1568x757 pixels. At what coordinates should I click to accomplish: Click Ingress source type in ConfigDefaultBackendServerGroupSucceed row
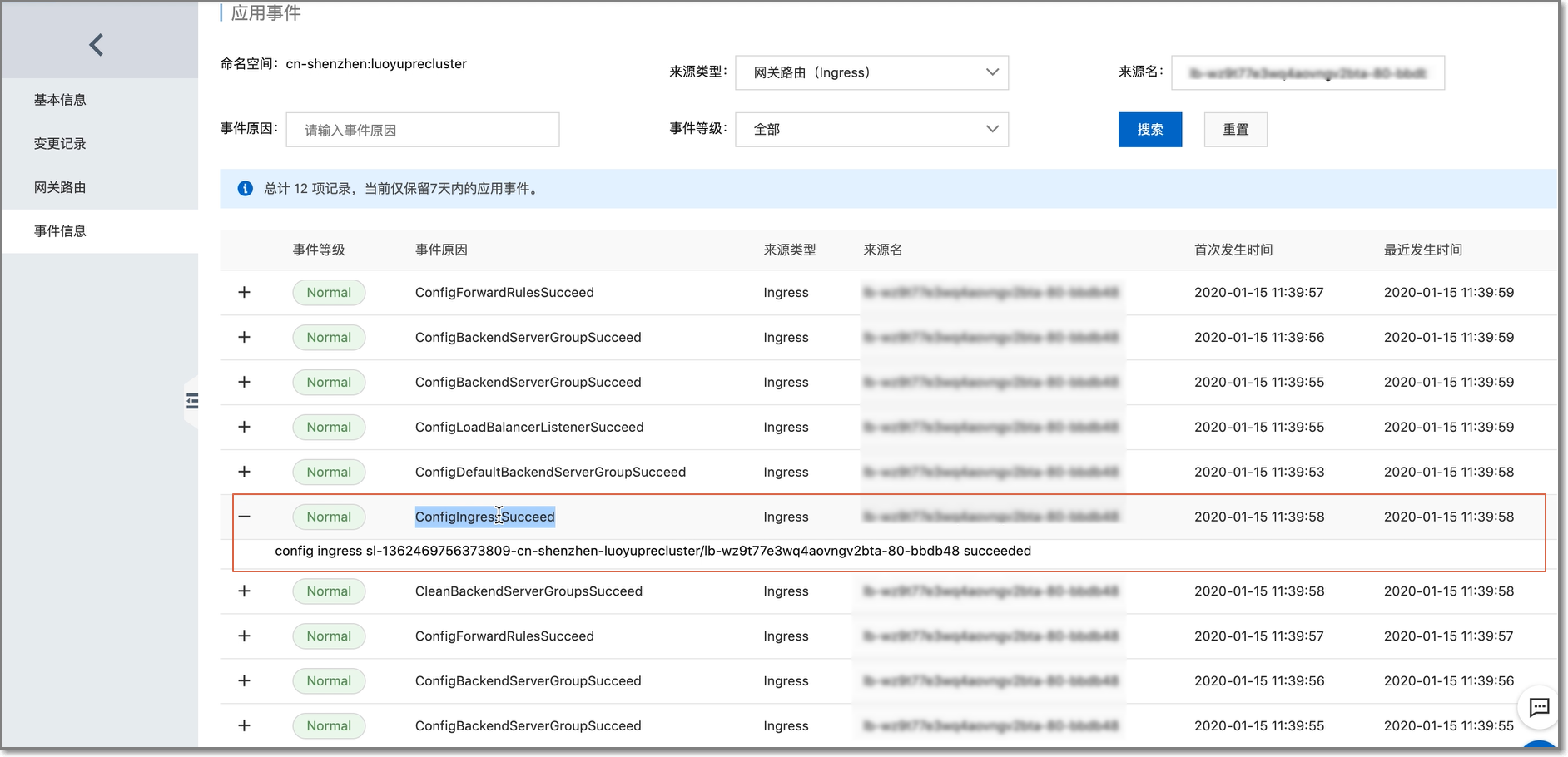pos(786,473)
